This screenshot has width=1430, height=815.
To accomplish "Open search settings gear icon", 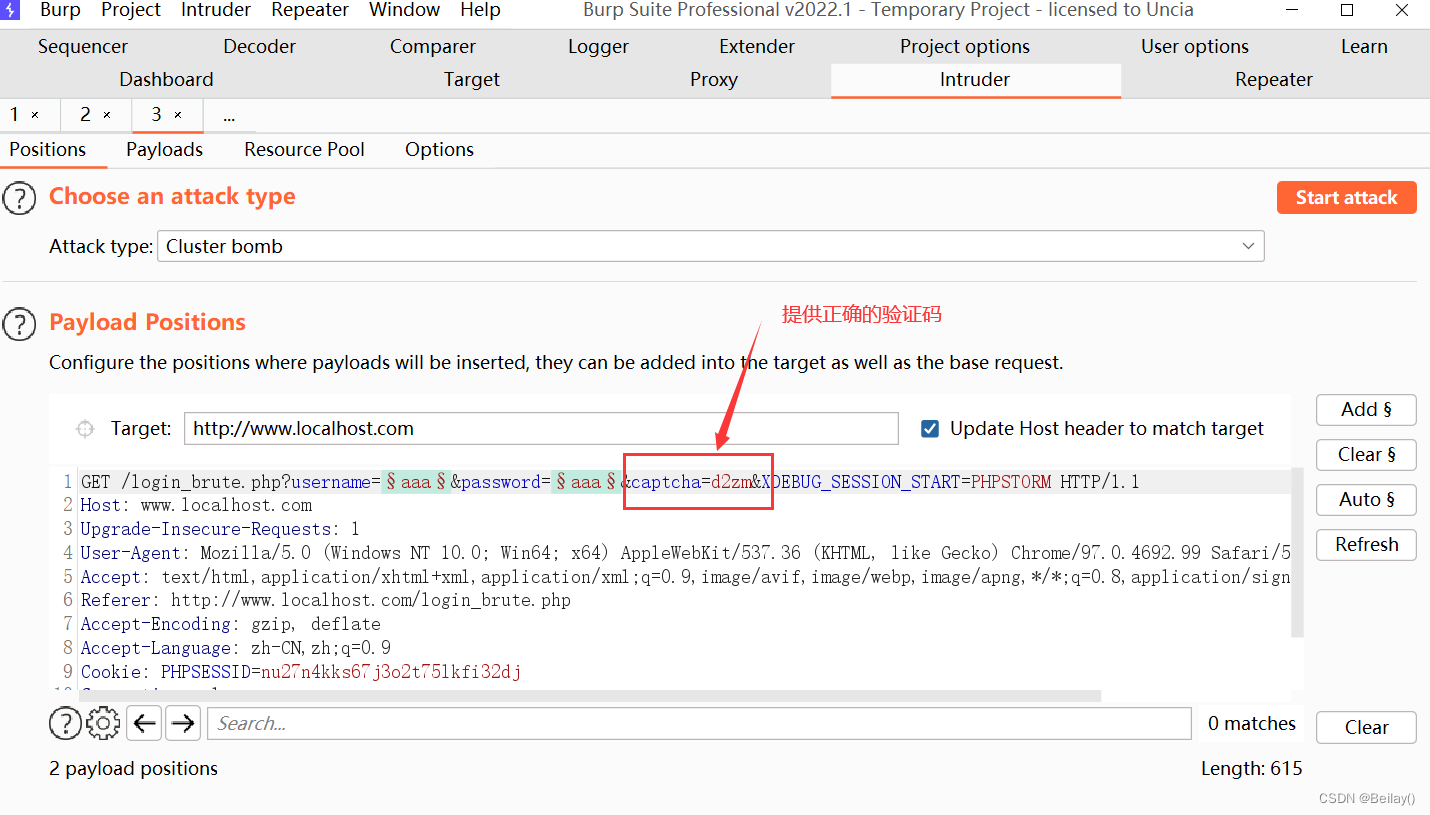I will pos(103,723).
